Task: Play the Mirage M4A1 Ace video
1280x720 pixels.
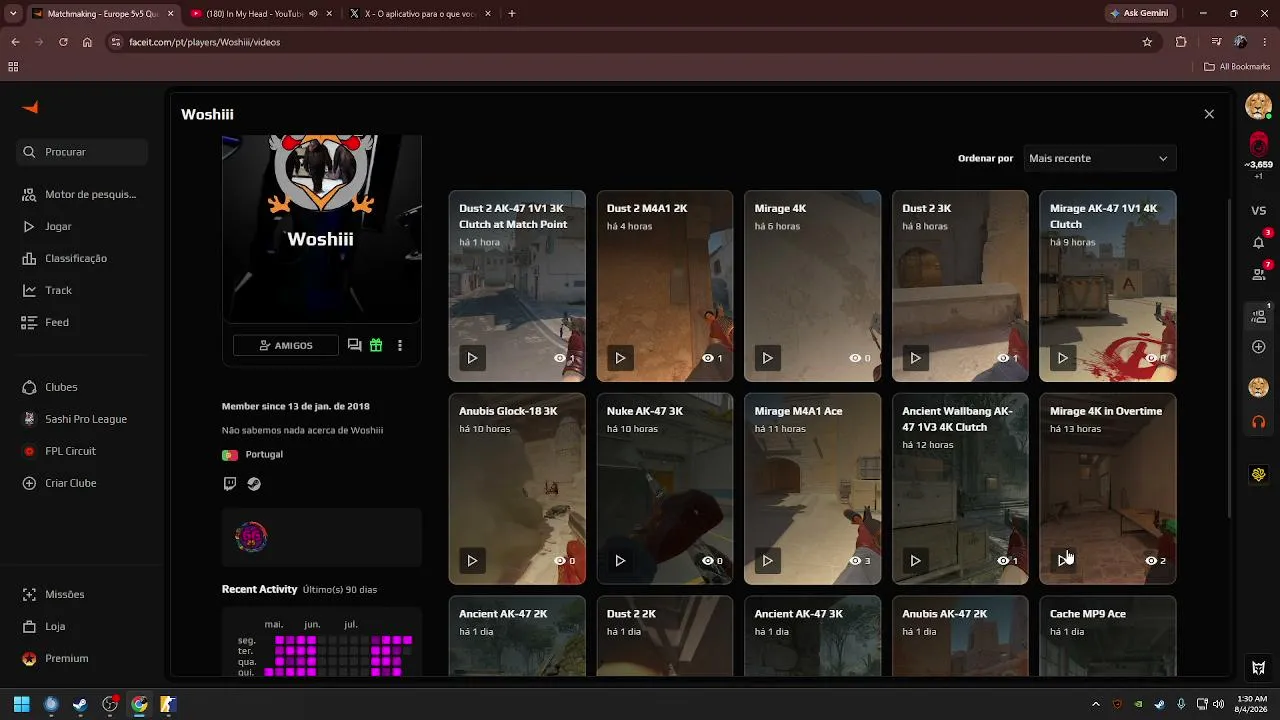Action: coord(767,561)
